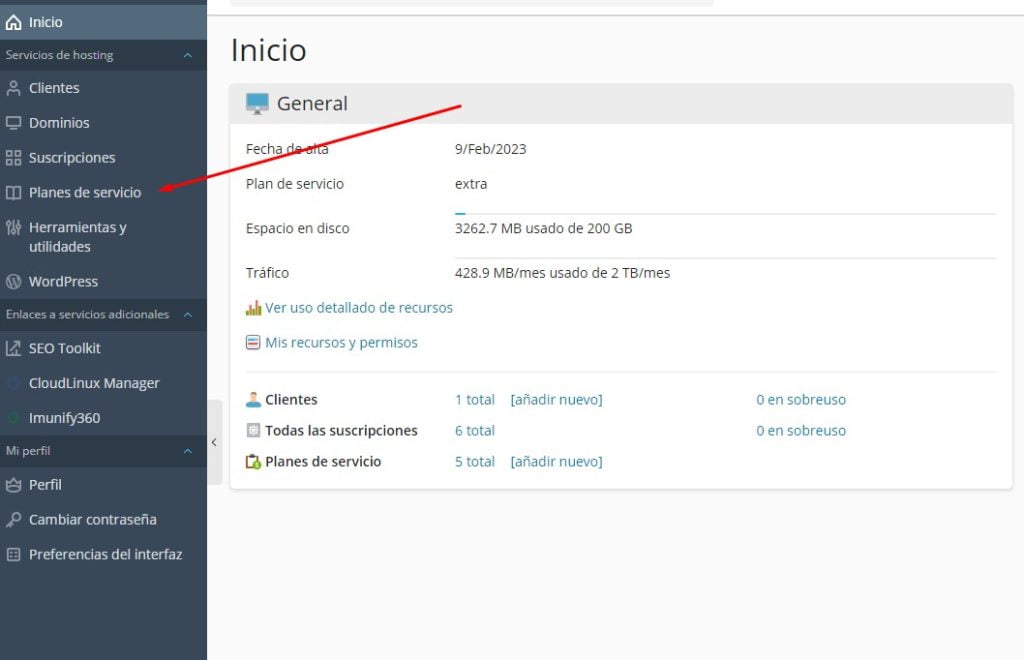Click 428.9 MB/mes usado de 2 TB/mes text

coord(562,273)
